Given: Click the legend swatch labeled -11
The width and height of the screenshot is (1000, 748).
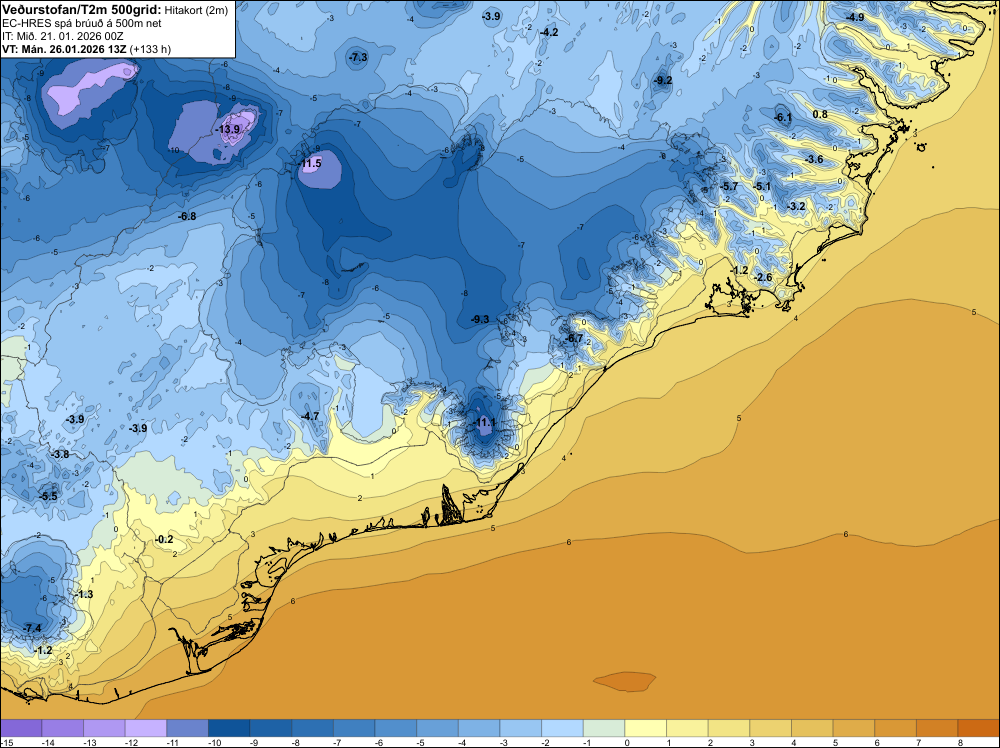Looking at the screenshot, I should tap(188, 729).
